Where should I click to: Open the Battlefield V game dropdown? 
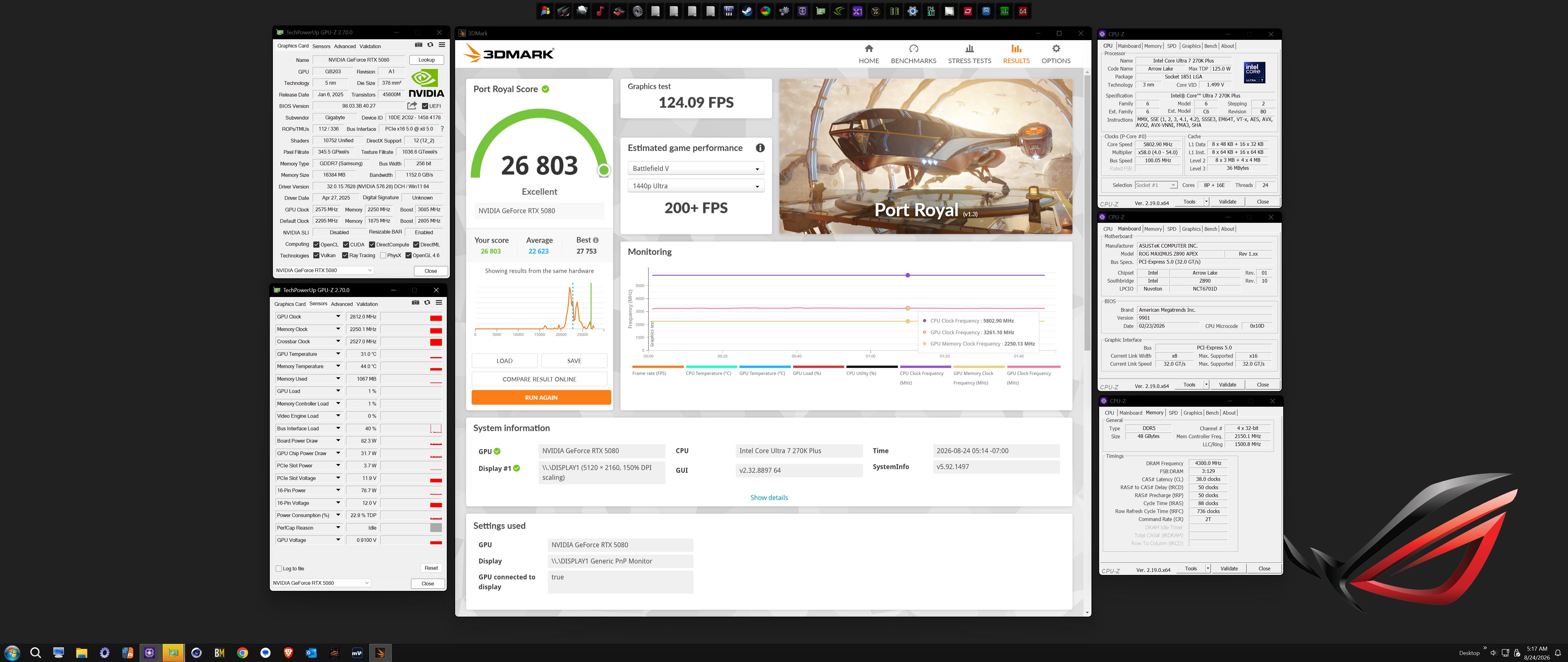(696, 169)
